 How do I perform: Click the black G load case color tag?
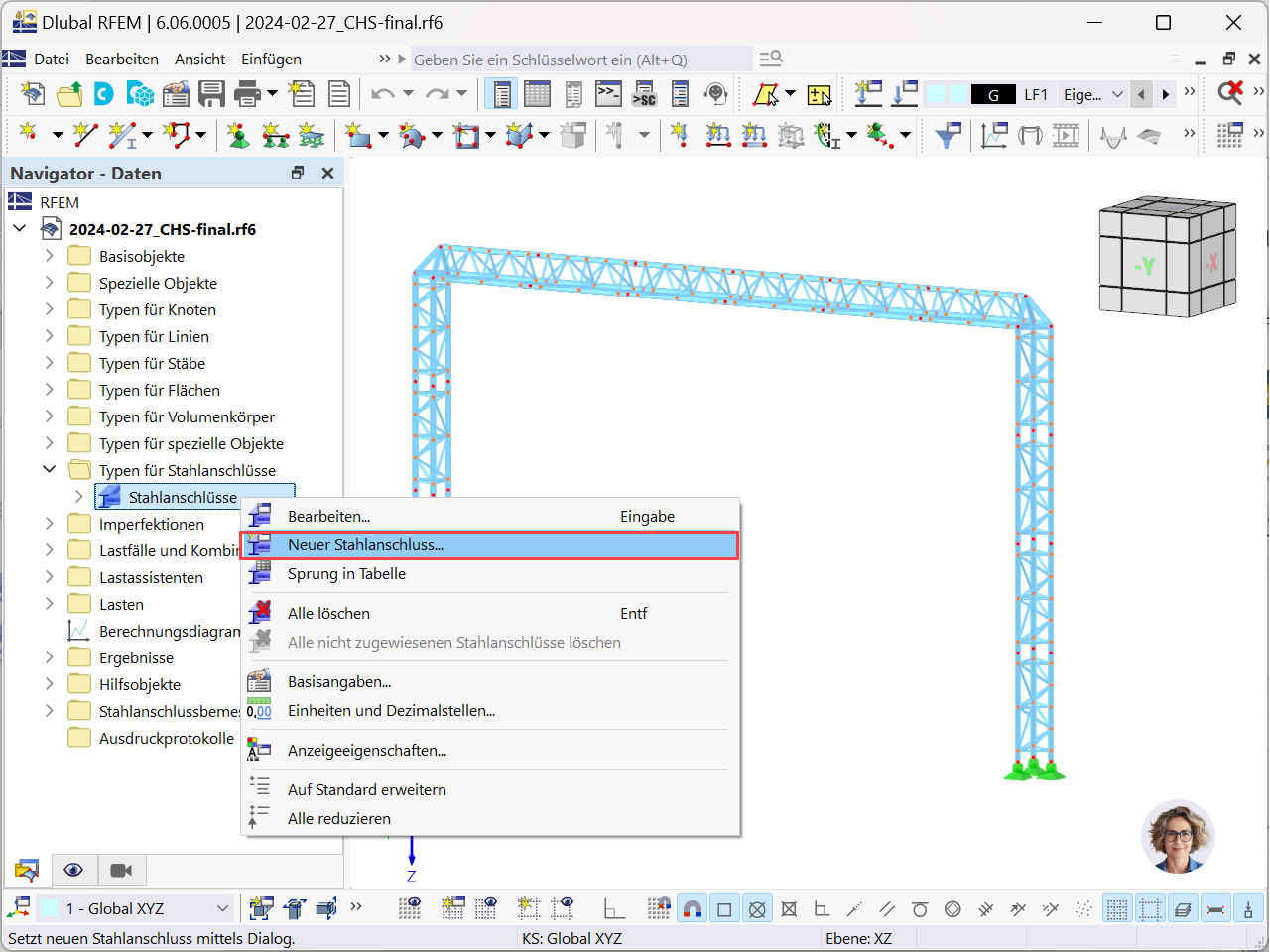pos(993,95)
